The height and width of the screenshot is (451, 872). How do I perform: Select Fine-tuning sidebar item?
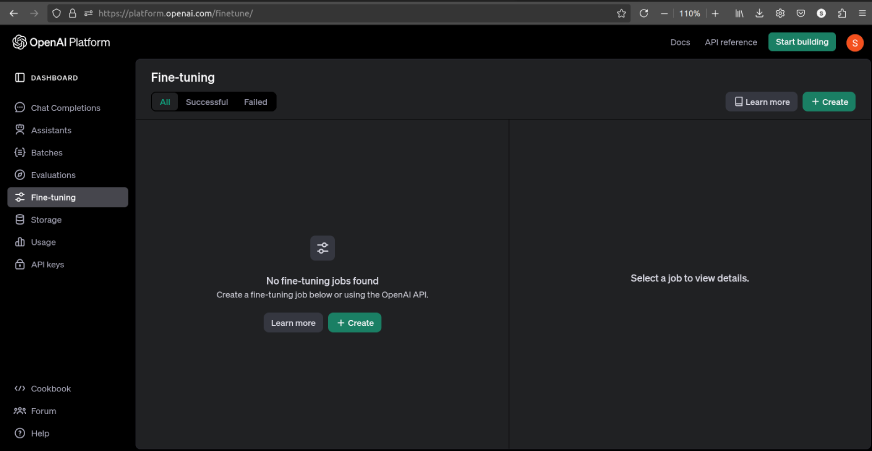tap(68, 197)
